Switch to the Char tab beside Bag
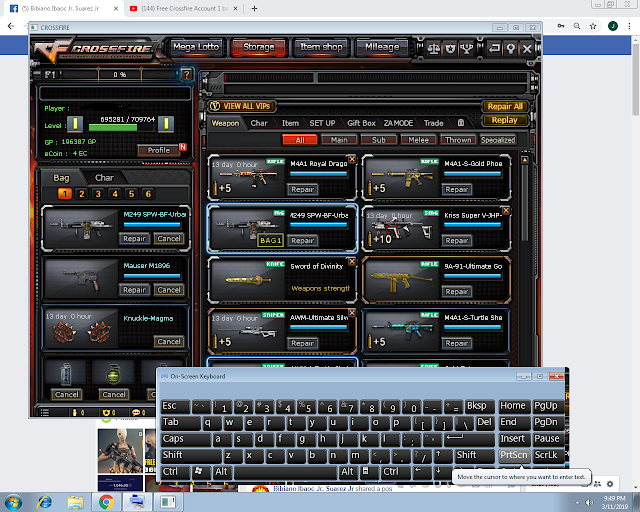 click(104, 178)
